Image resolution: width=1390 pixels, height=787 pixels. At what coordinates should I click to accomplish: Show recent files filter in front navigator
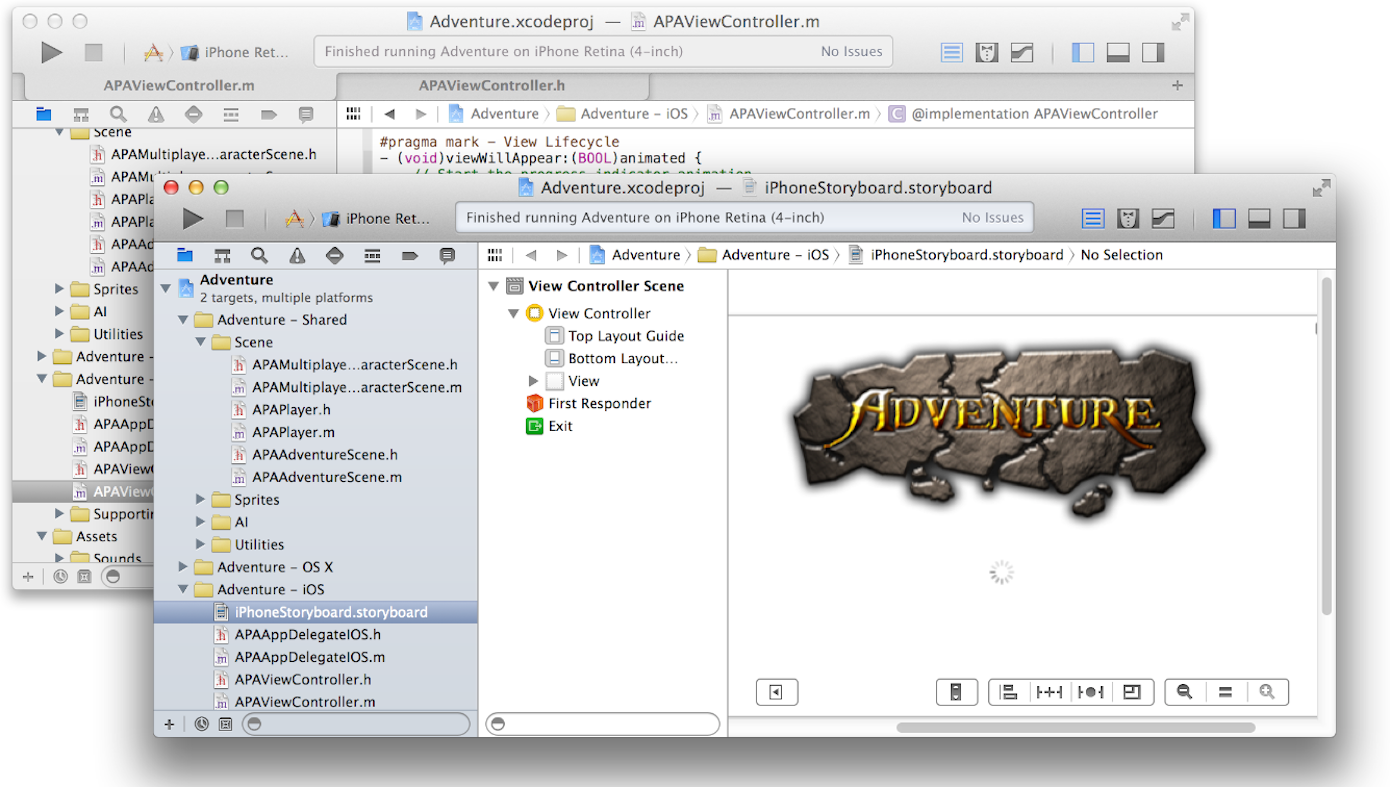(202, 724)
